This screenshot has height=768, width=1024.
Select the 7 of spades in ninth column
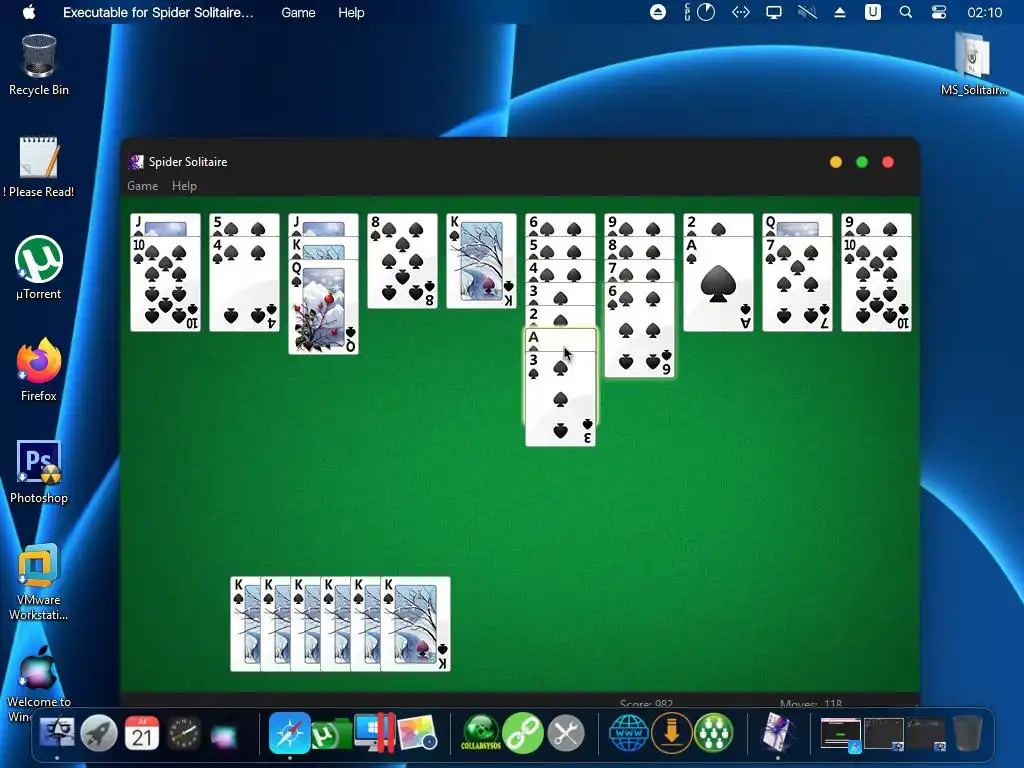[x=797, y=284]
